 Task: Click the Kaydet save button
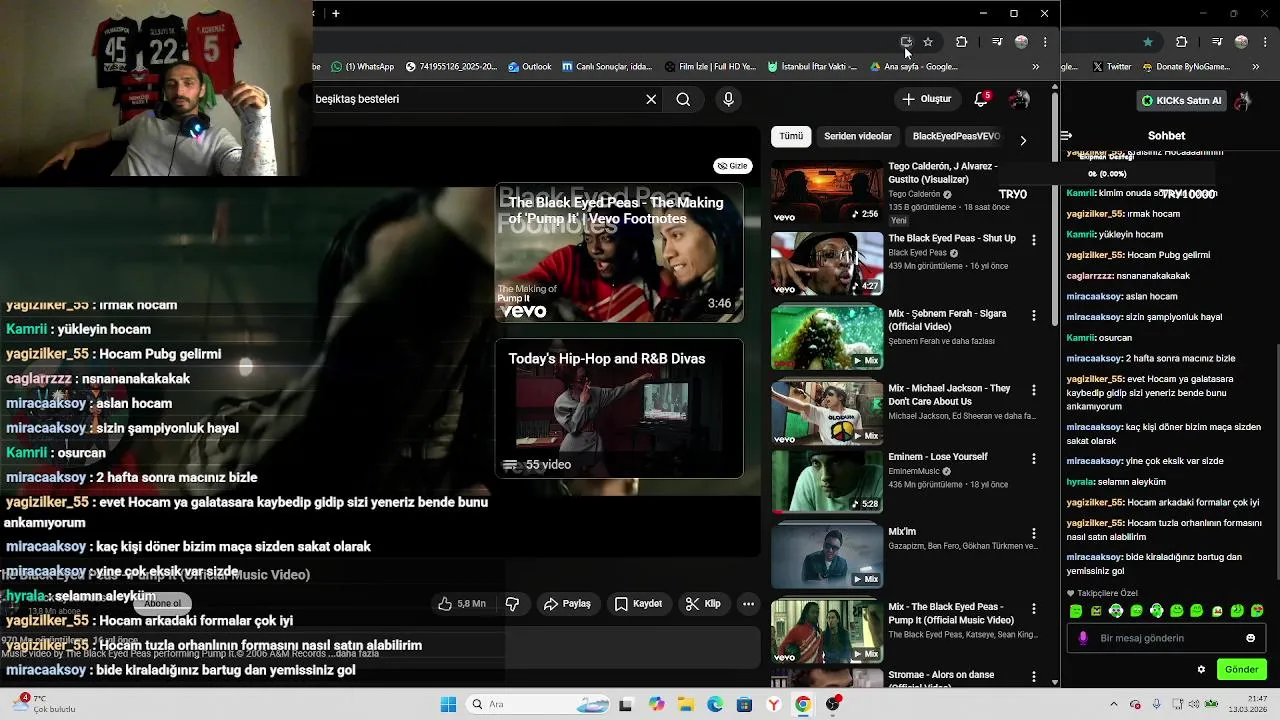pos(638,604)
